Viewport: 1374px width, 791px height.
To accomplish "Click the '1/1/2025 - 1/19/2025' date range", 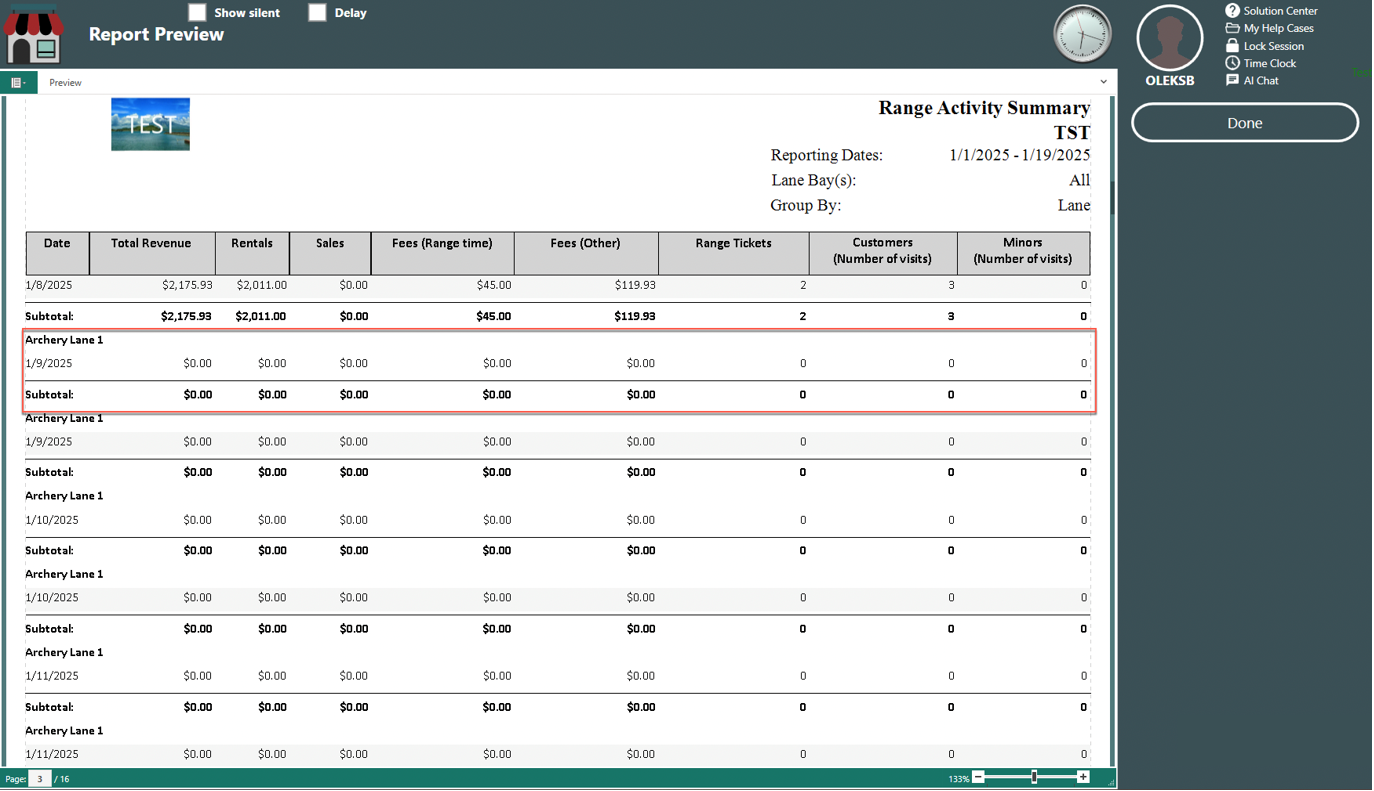I will 1020,155.
